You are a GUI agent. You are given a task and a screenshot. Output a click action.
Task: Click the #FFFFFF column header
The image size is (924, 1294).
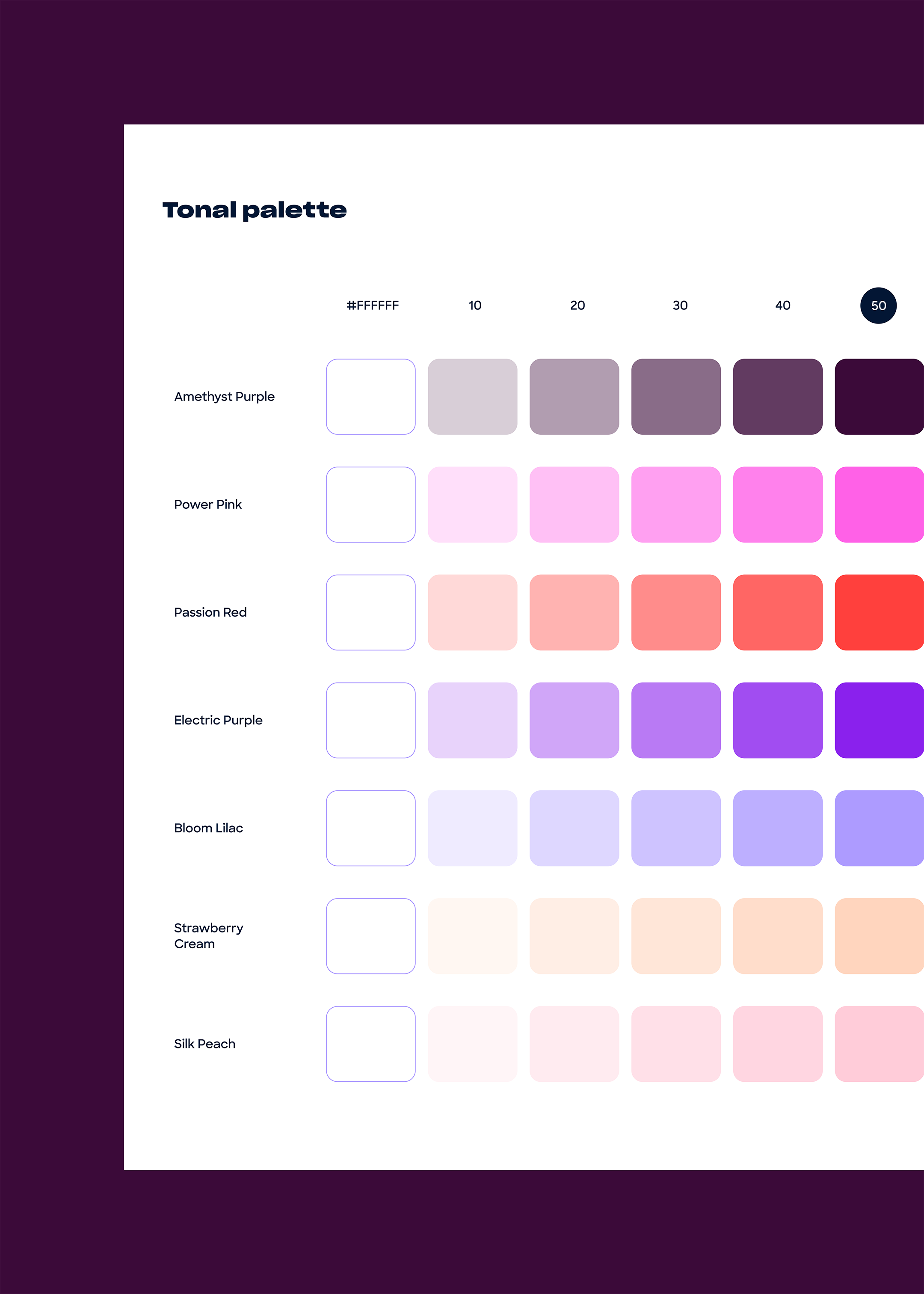coord(373,306)
